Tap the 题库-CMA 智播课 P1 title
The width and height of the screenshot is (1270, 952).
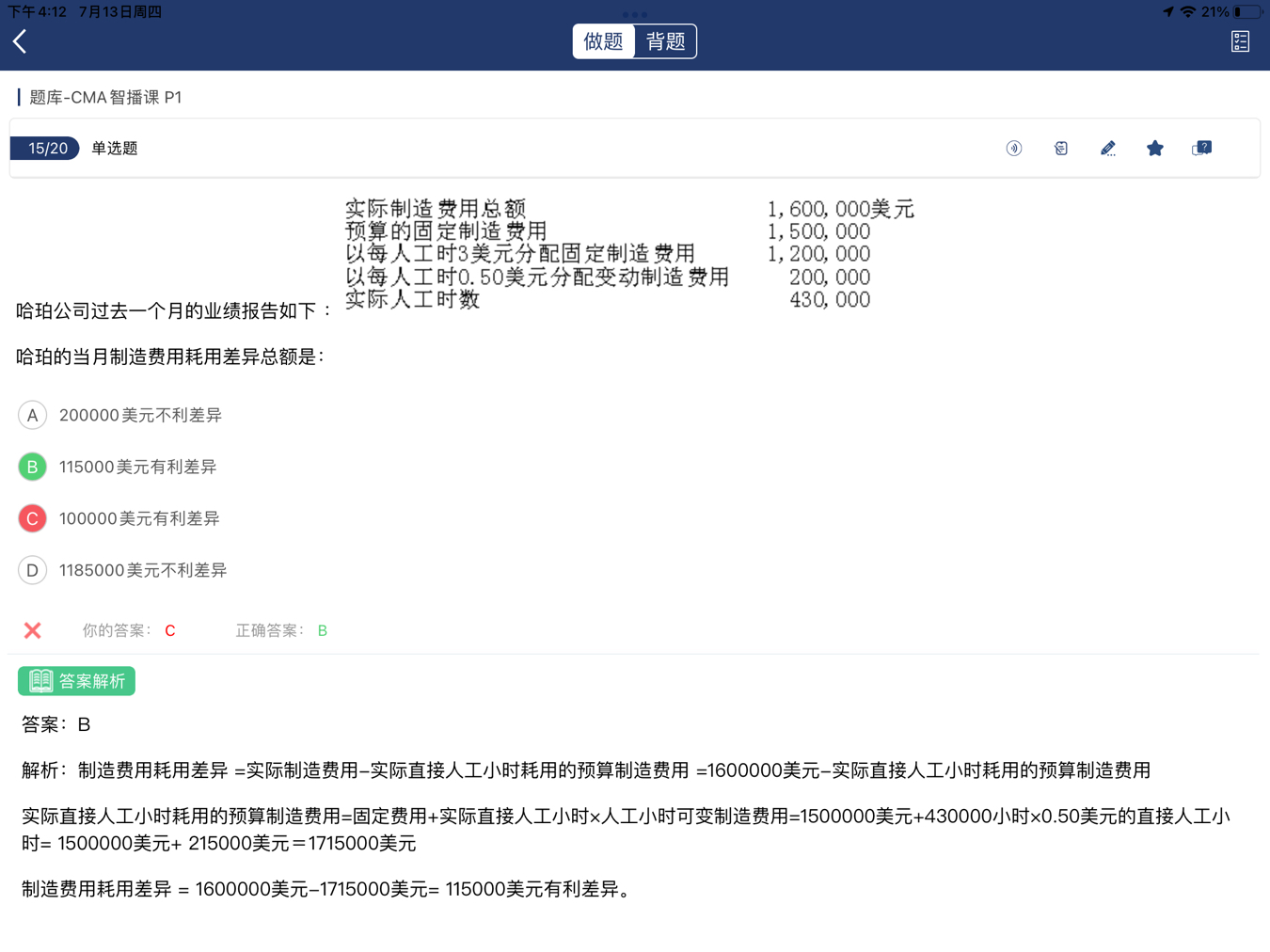coord(105,98)
